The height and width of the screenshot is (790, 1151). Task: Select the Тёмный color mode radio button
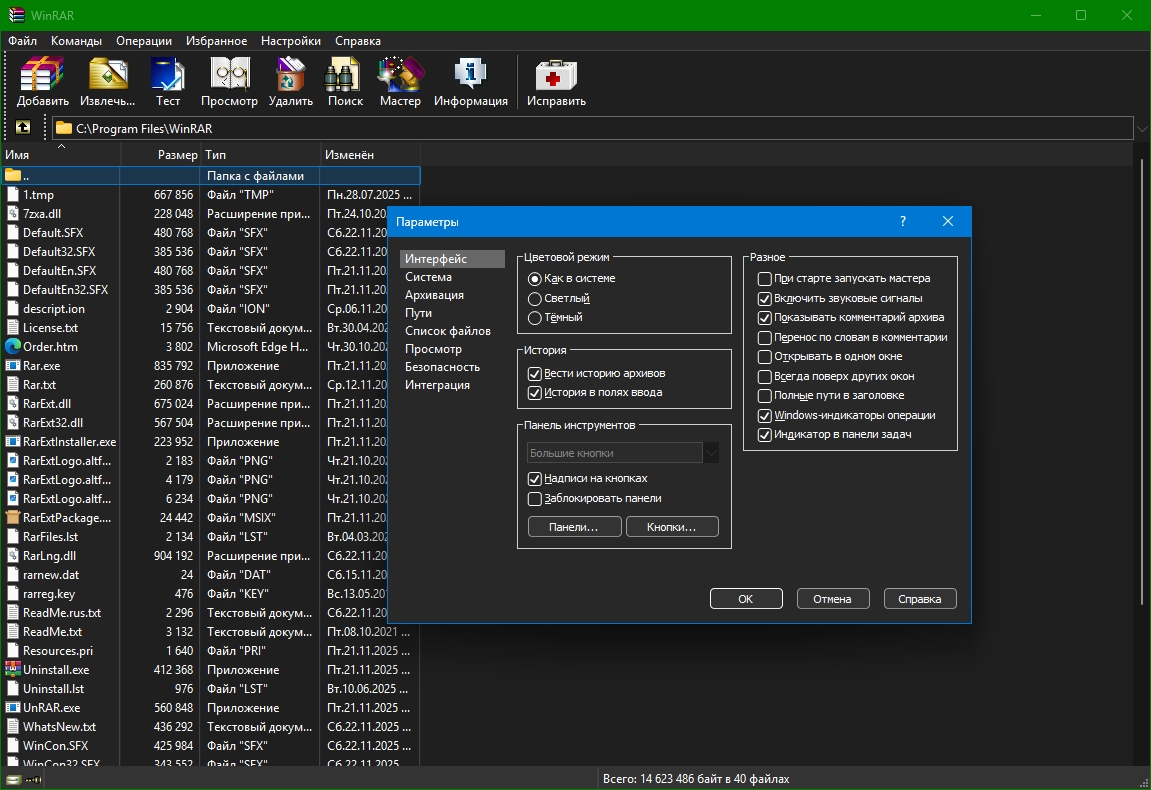point(535,318)
